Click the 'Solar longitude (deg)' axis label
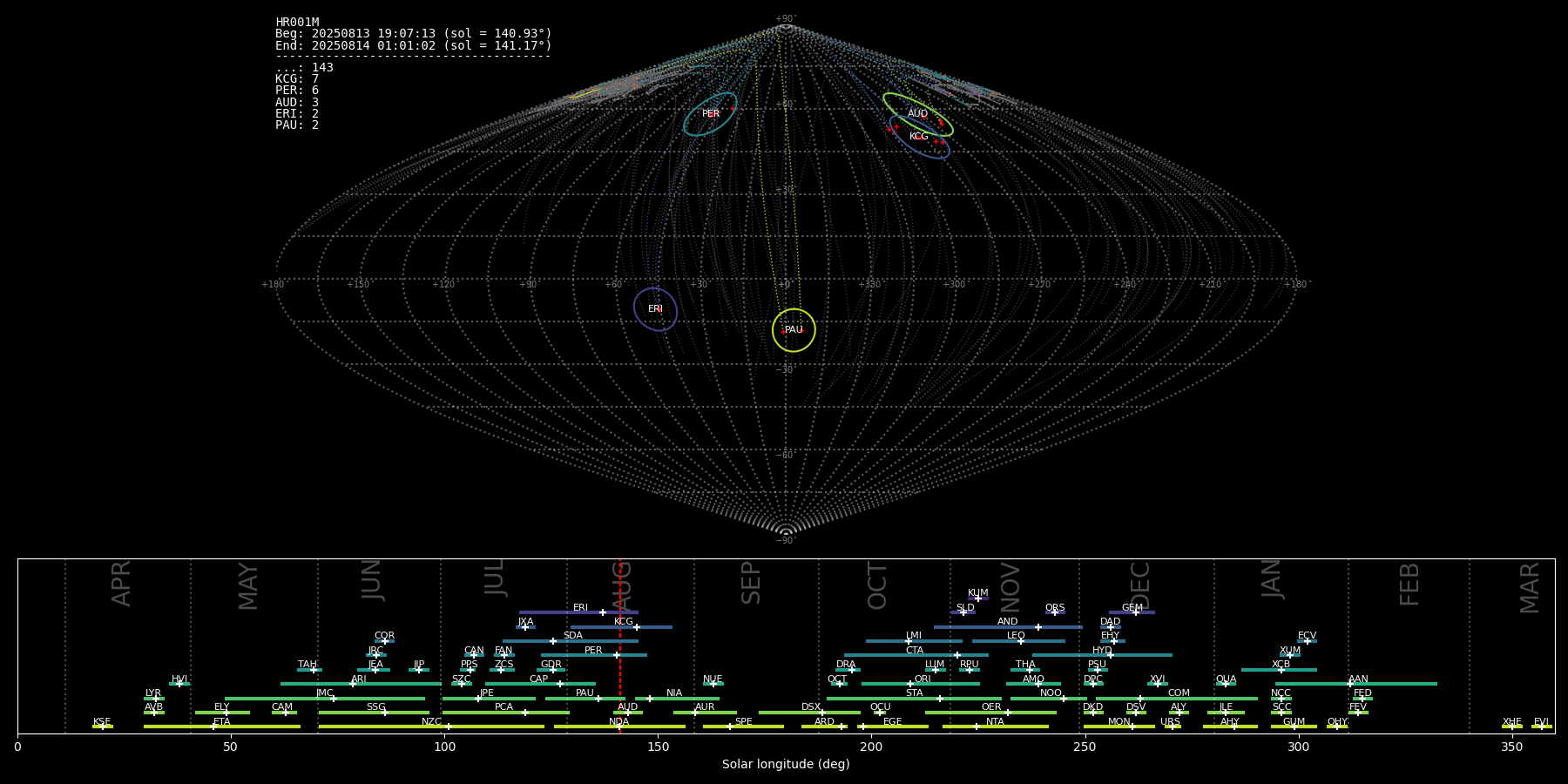The width and height of the screenshot is (1568, 784). point(786,764)
